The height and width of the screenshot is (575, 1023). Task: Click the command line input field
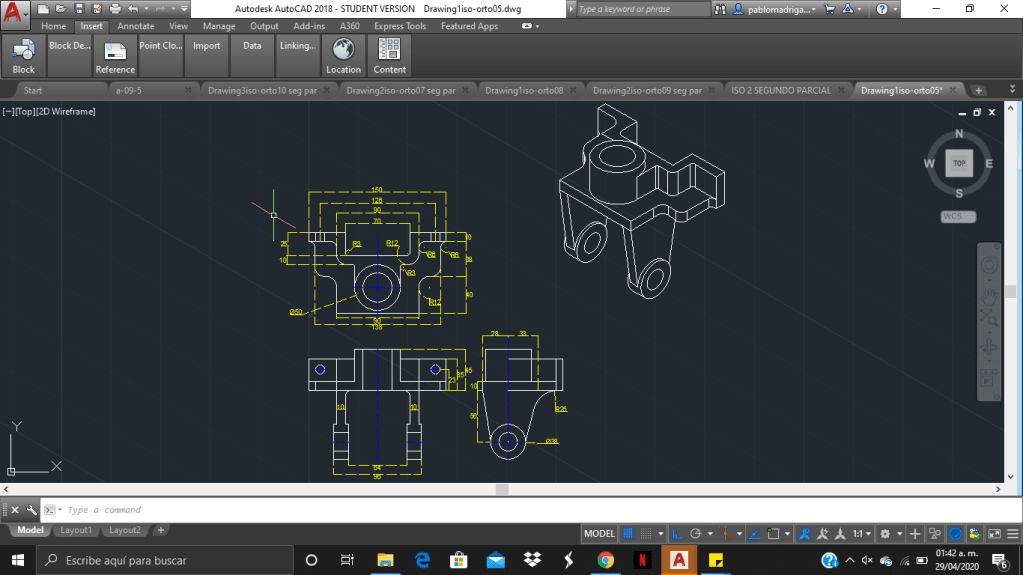pyautogui.click(x=300, y=510)
